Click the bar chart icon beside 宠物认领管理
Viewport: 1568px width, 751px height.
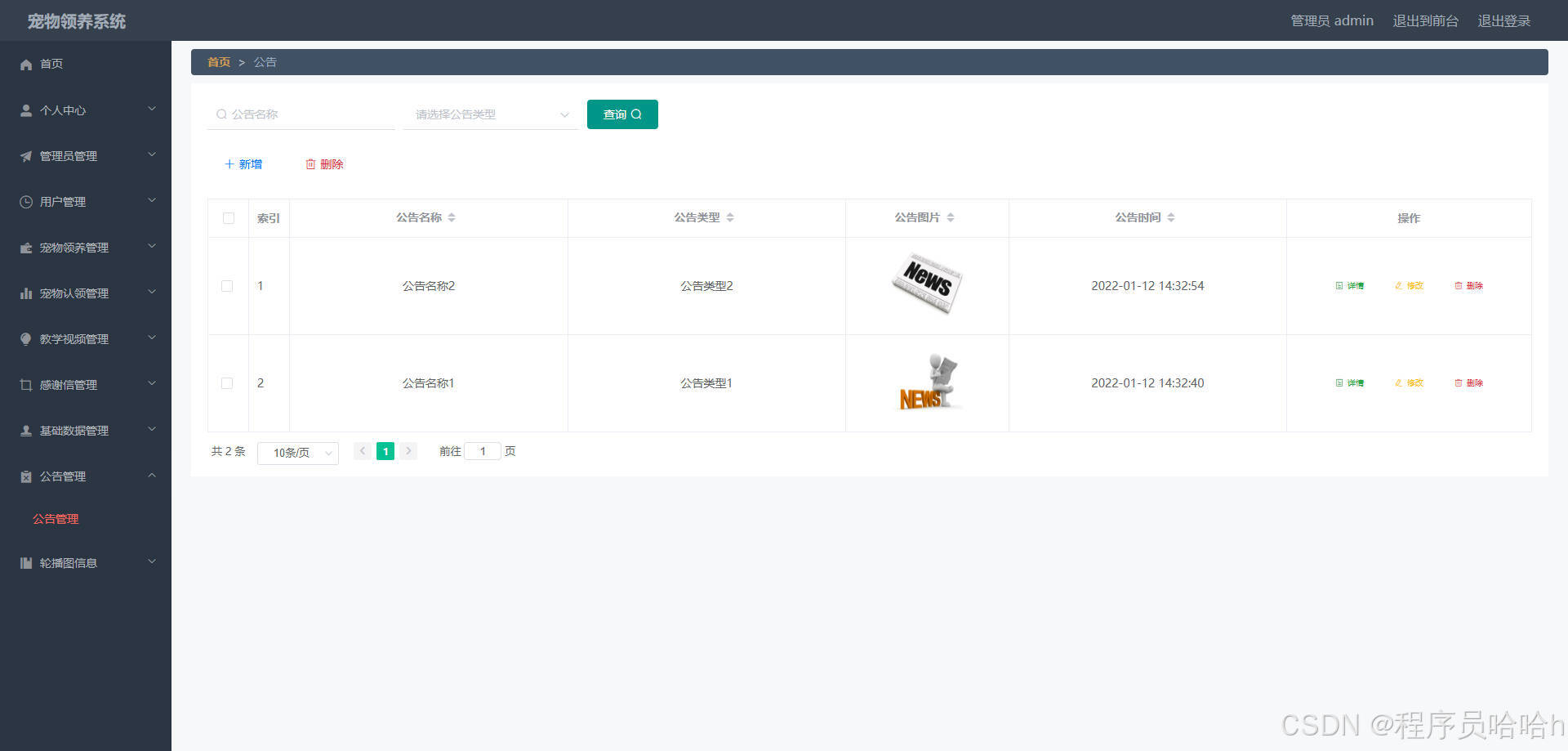click(x=26, y=293)
